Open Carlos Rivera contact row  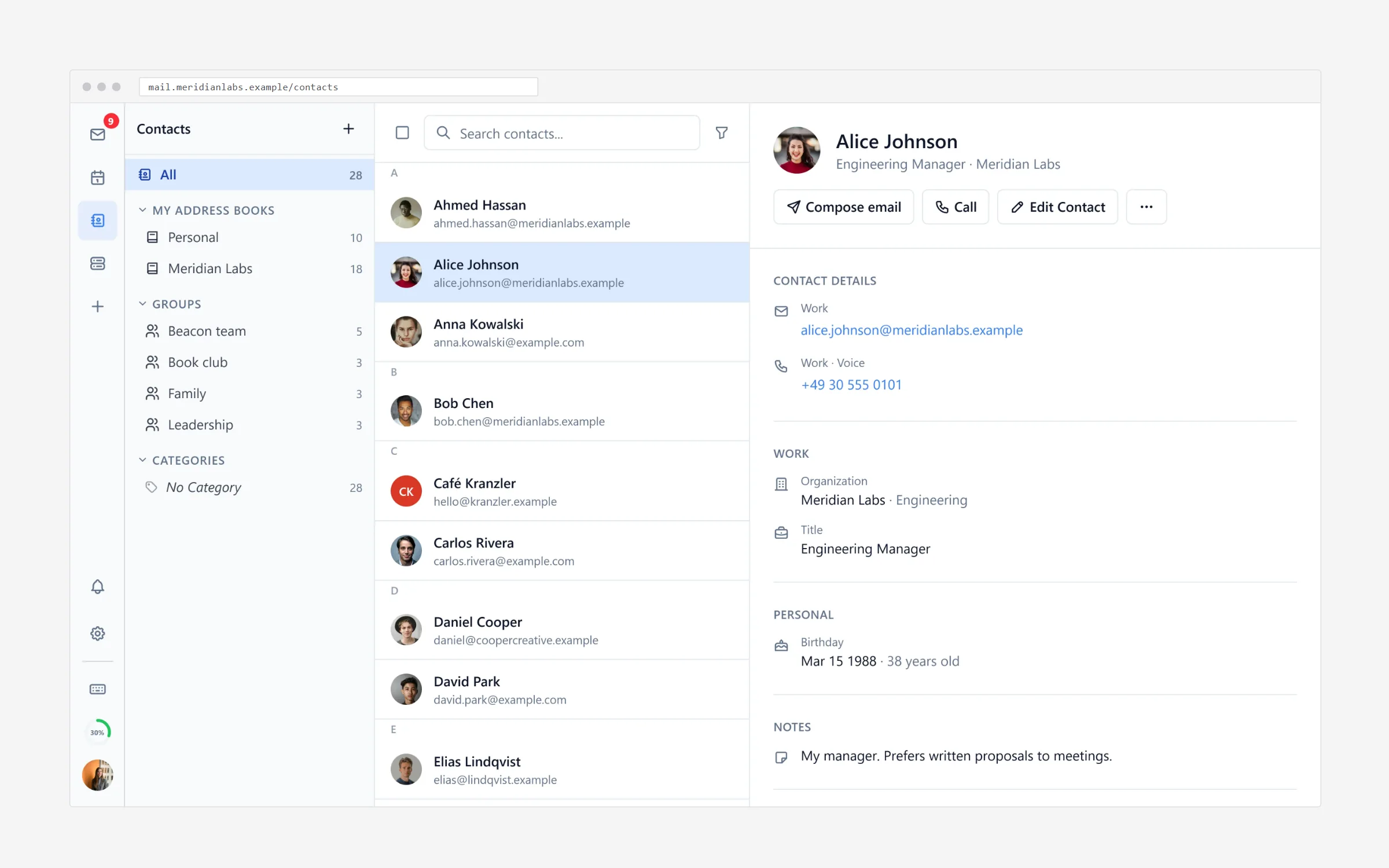562,551
